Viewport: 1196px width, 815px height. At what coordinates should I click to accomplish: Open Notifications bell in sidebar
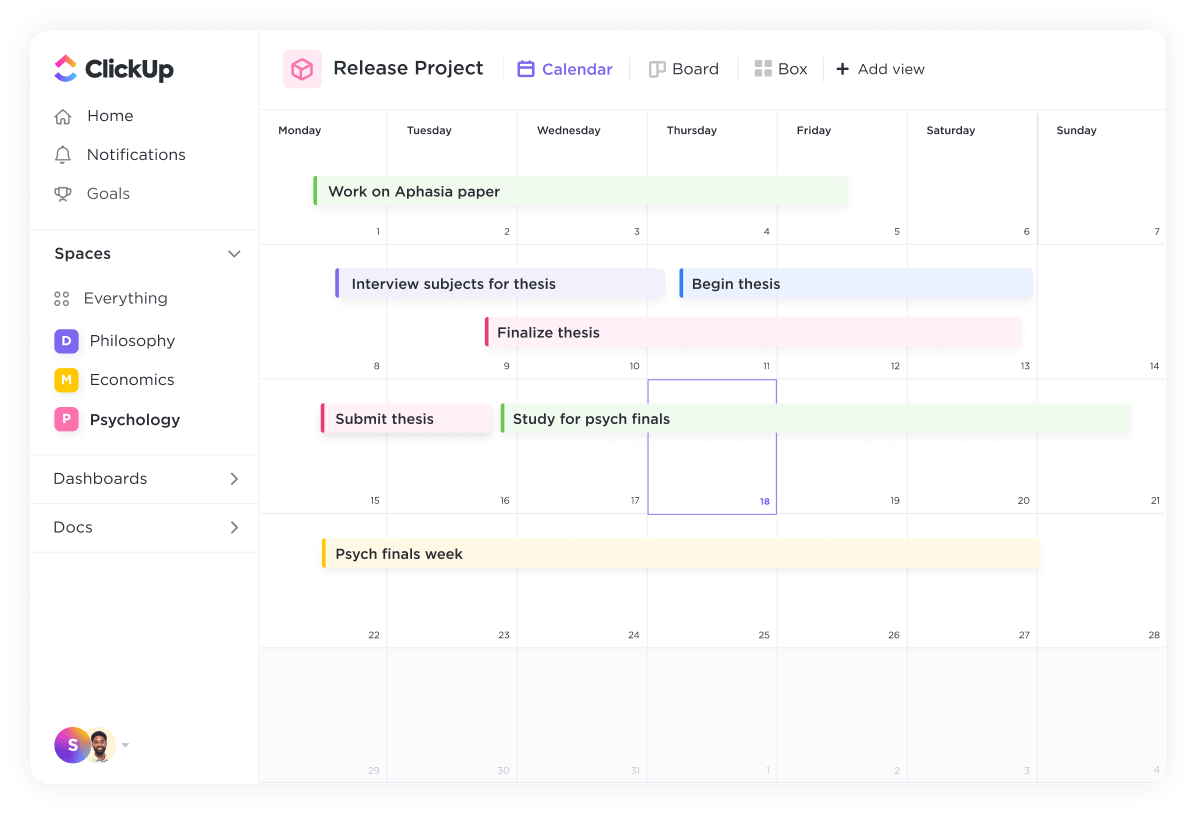click(x=63, y=155)
